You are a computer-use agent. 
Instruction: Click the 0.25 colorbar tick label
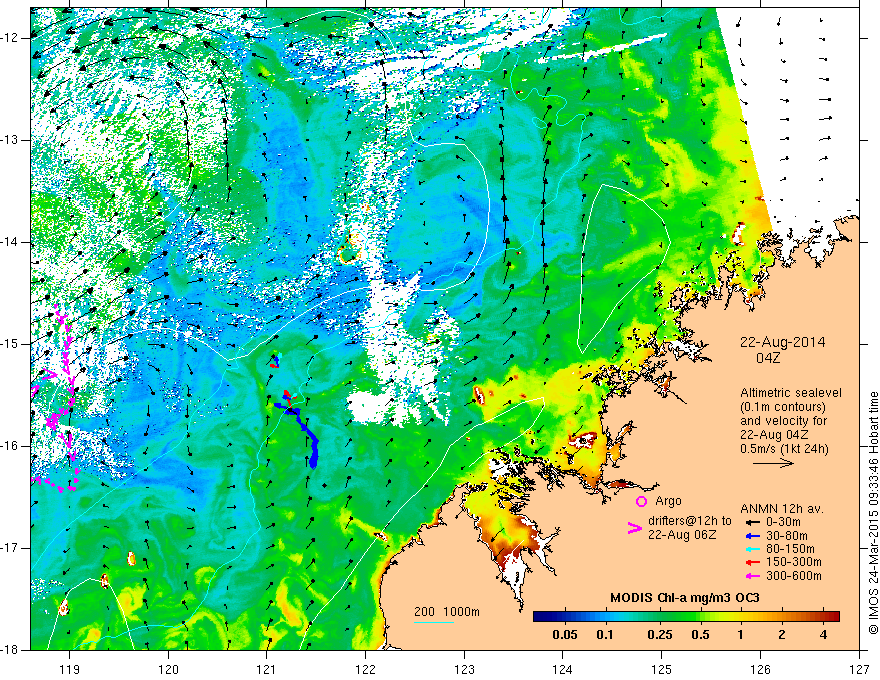pyautogui.click(x=659, y=635)
